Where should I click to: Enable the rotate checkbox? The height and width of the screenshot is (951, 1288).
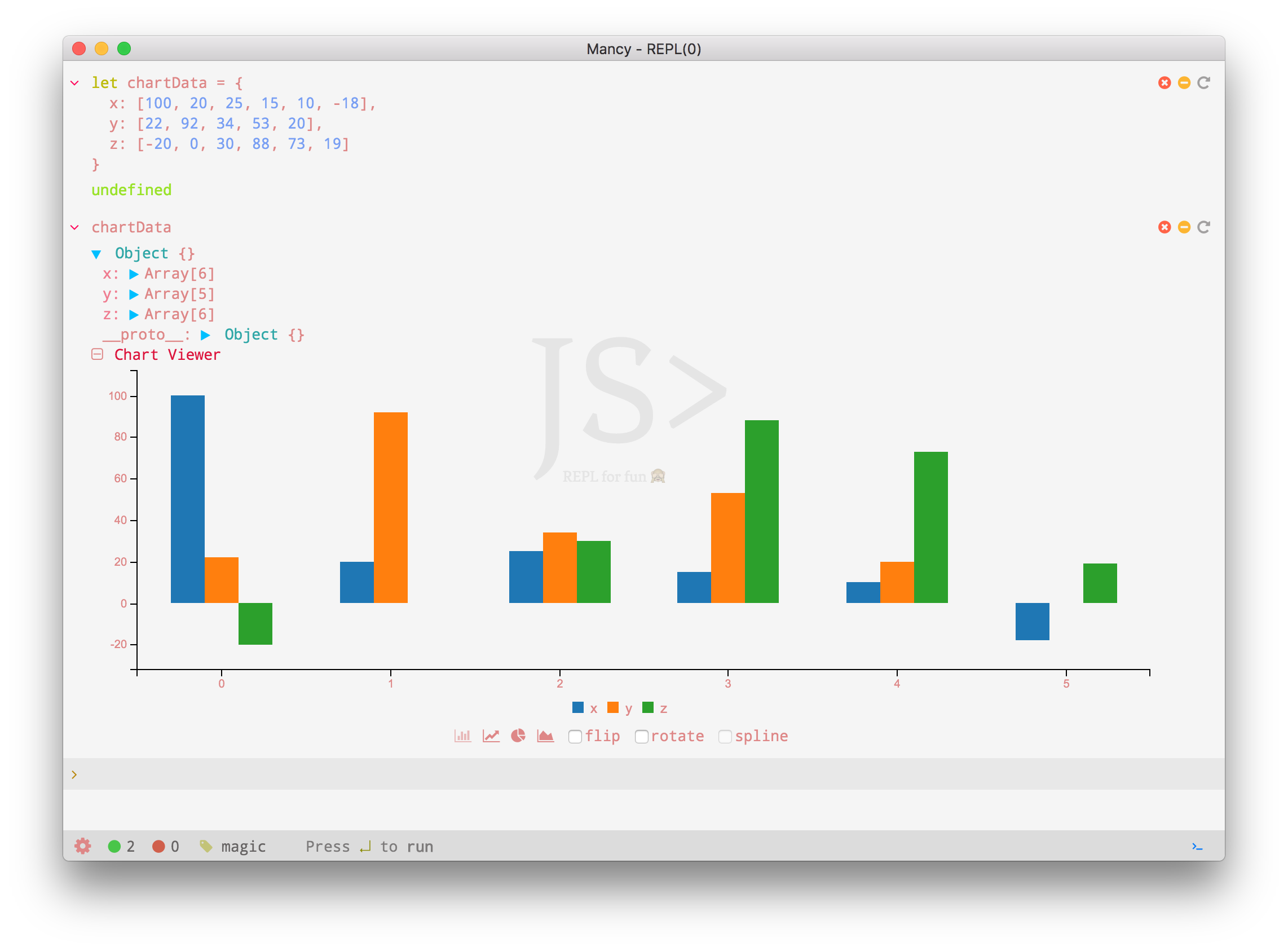pos(641,737)
